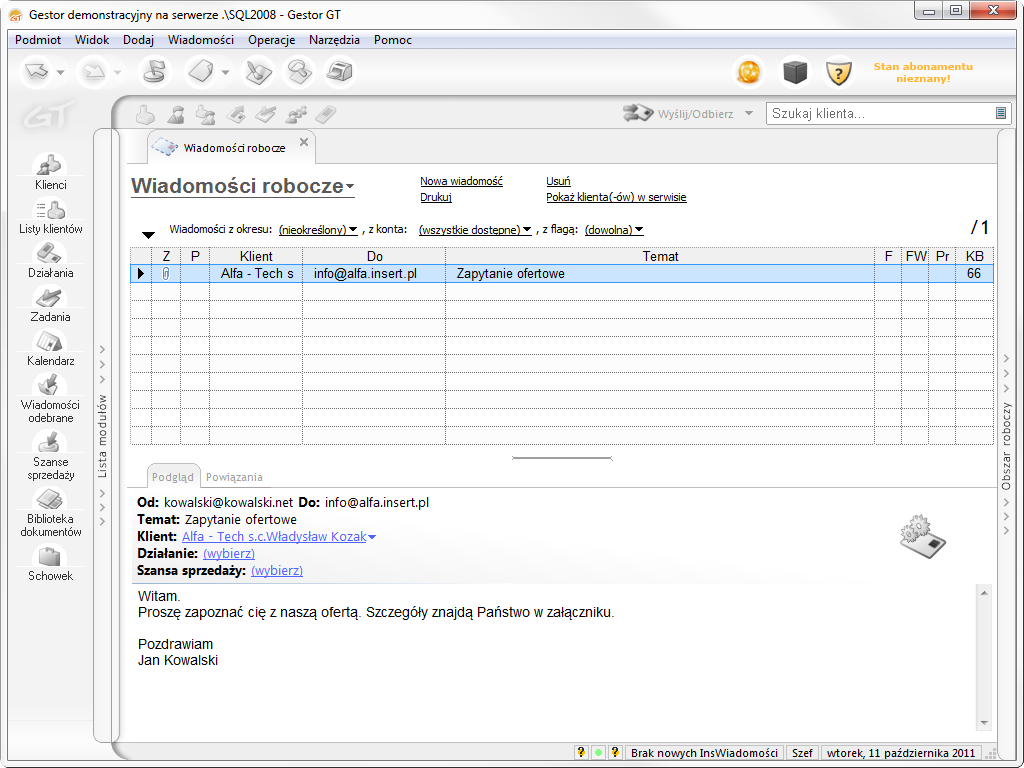Open the Schowek module
This screenshot has height=768, width=1024.
[x=50, y=563]
